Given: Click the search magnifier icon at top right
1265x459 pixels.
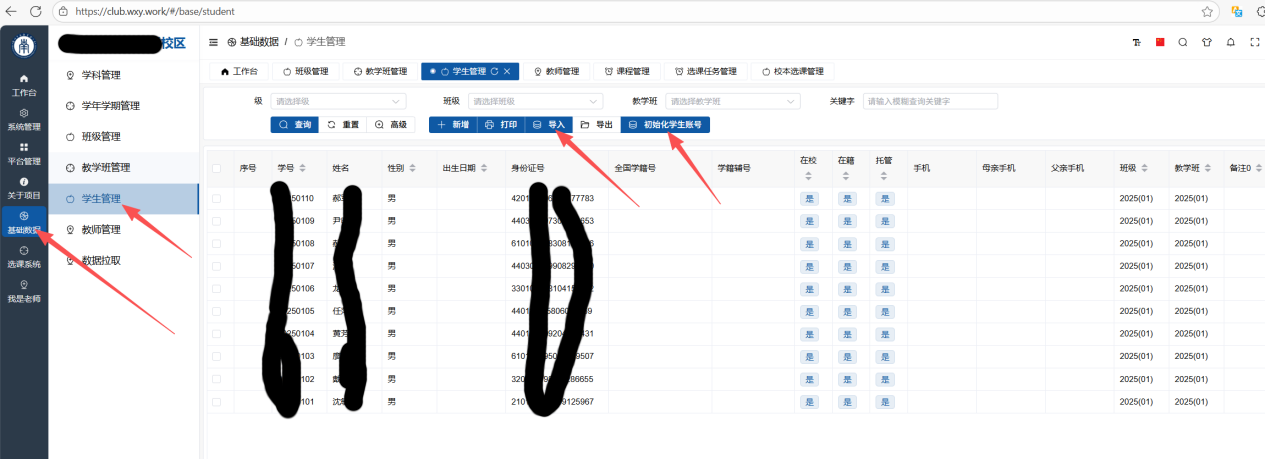Looking at the screenshot, I should (1183, 42).
